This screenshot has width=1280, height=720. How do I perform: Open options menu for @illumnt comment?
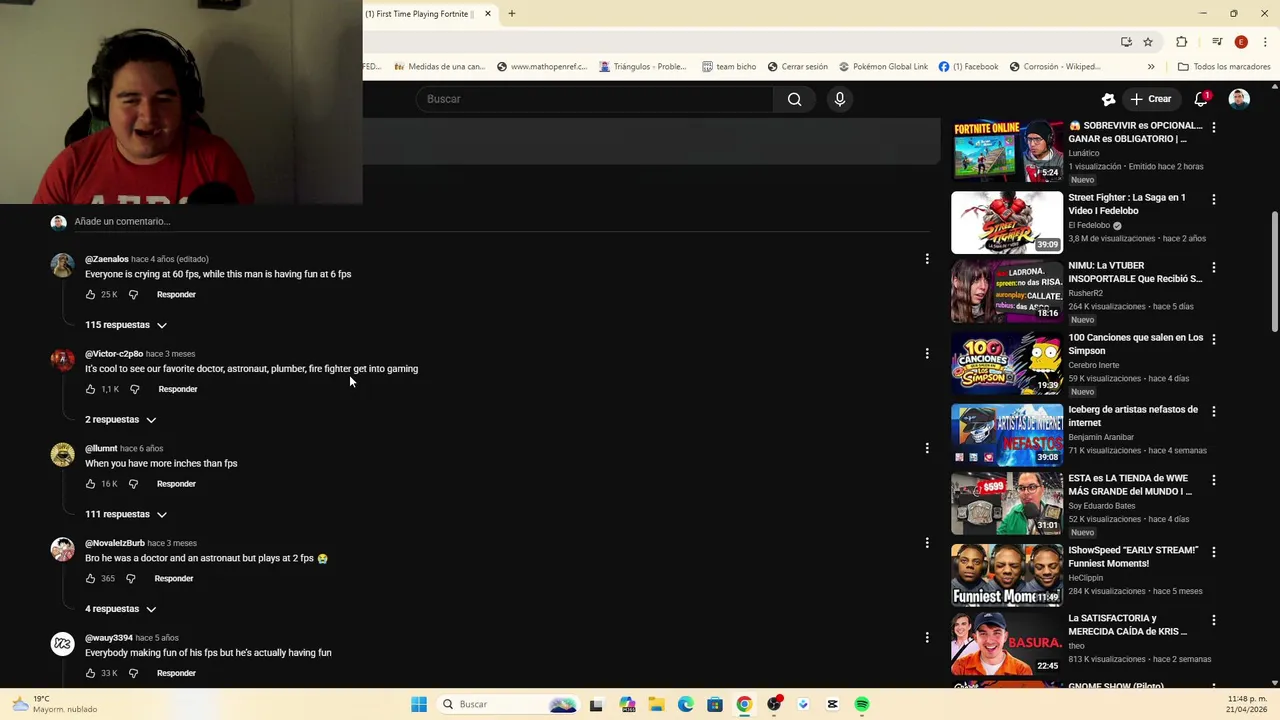(x=927, y=448)
